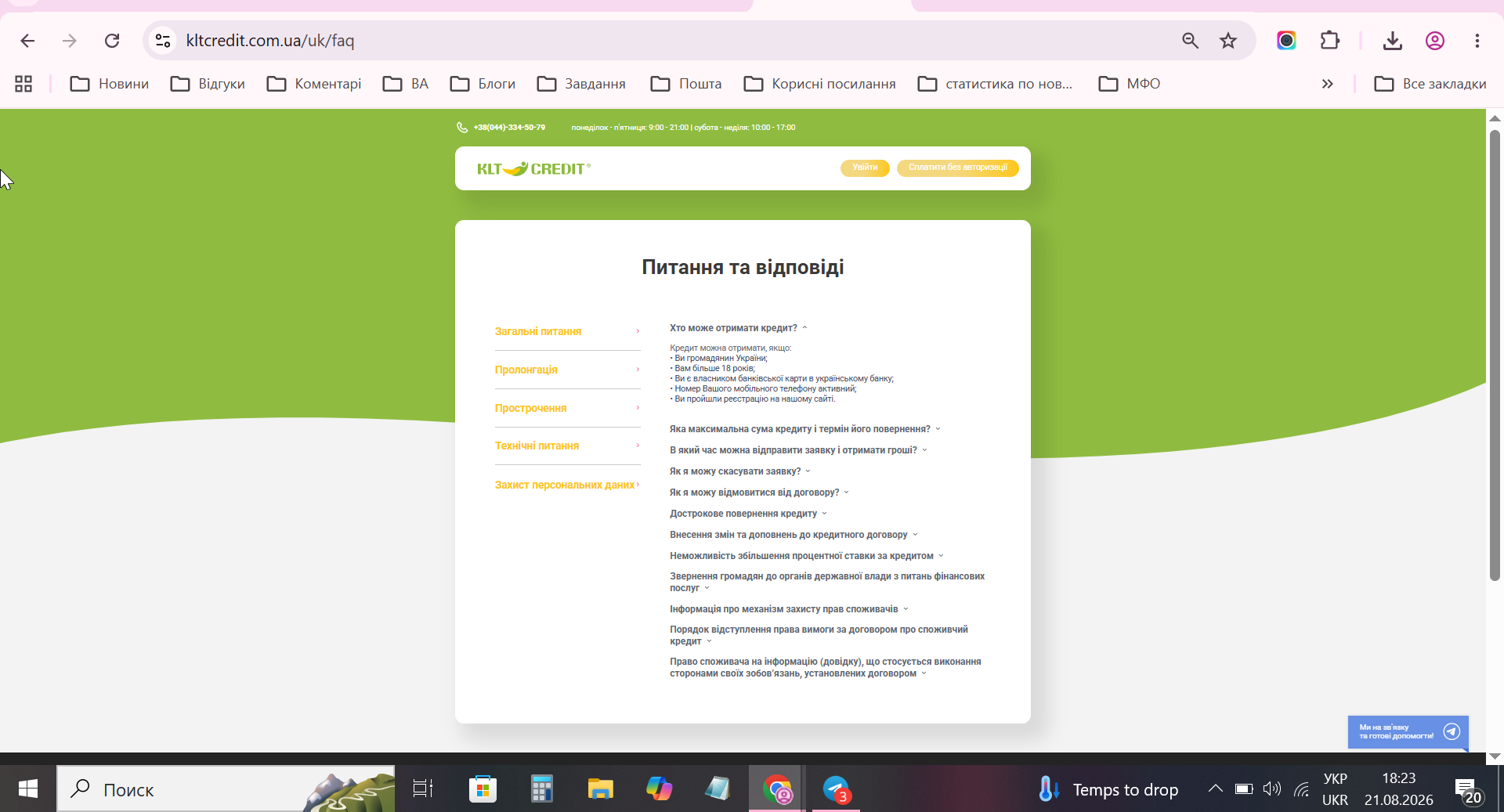
Task: Reload the kltcredit FAQ page
Action: click(x=112, y=41)
